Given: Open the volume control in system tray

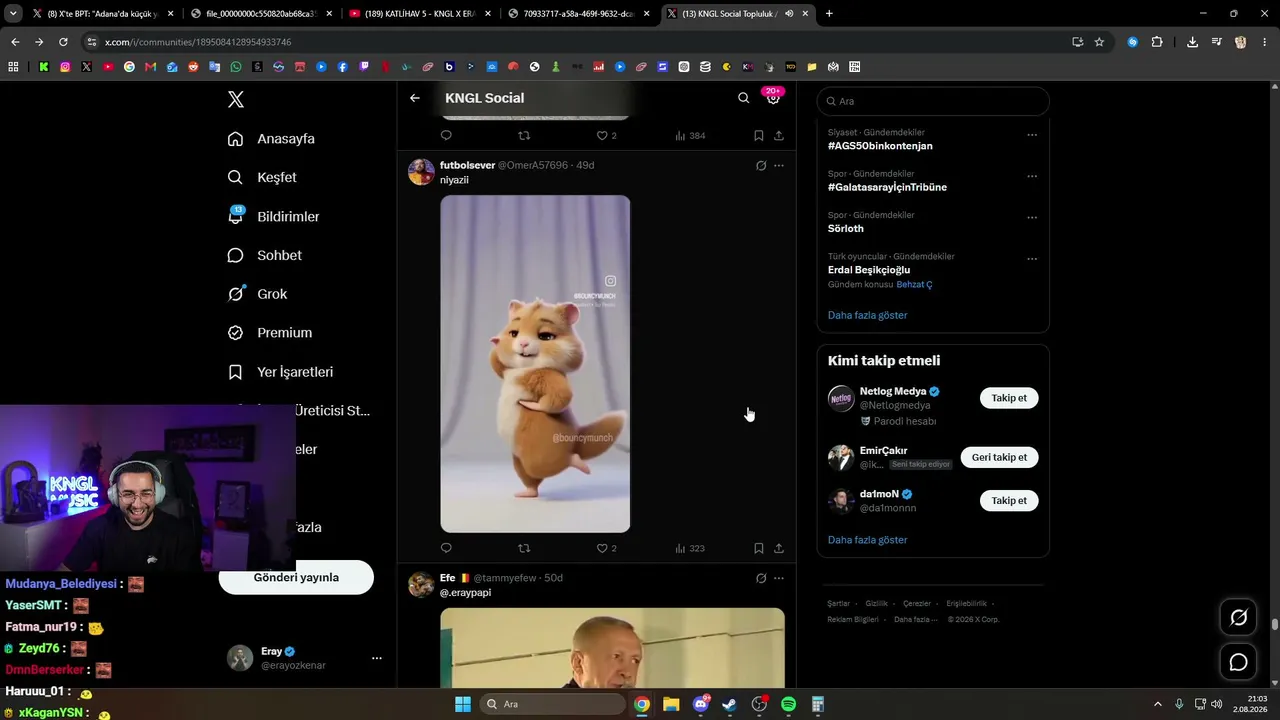Looking at the screenshot, I should tap(1217, 704).
